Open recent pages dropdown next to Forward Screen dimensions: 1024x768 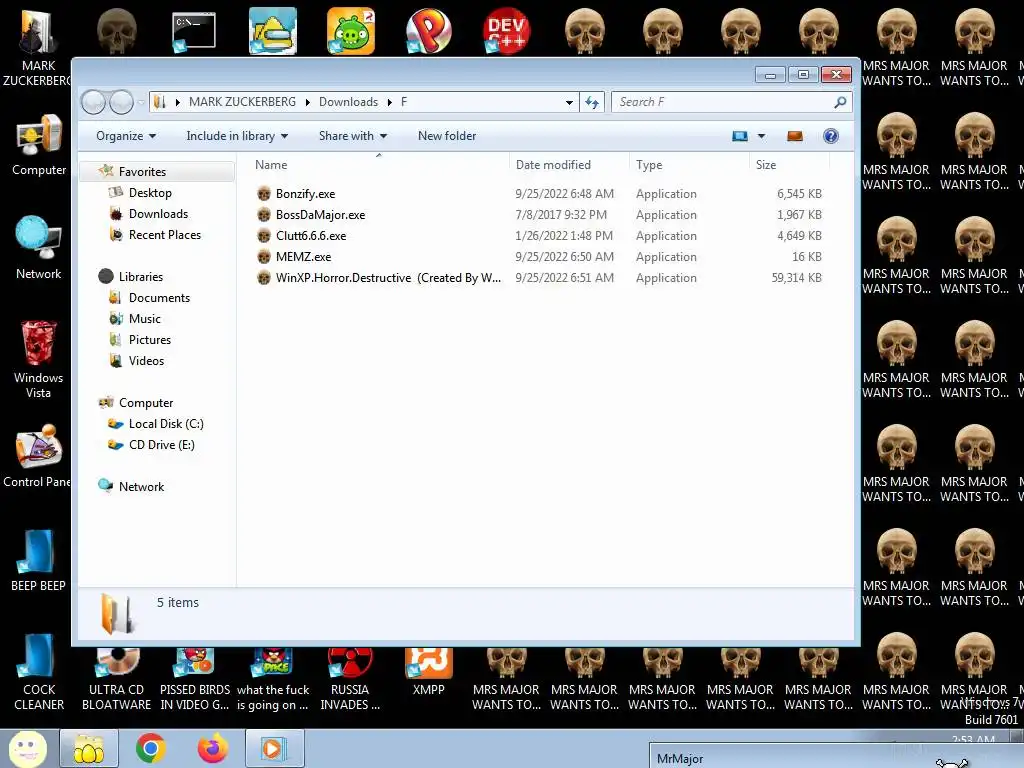coord(140,102)
